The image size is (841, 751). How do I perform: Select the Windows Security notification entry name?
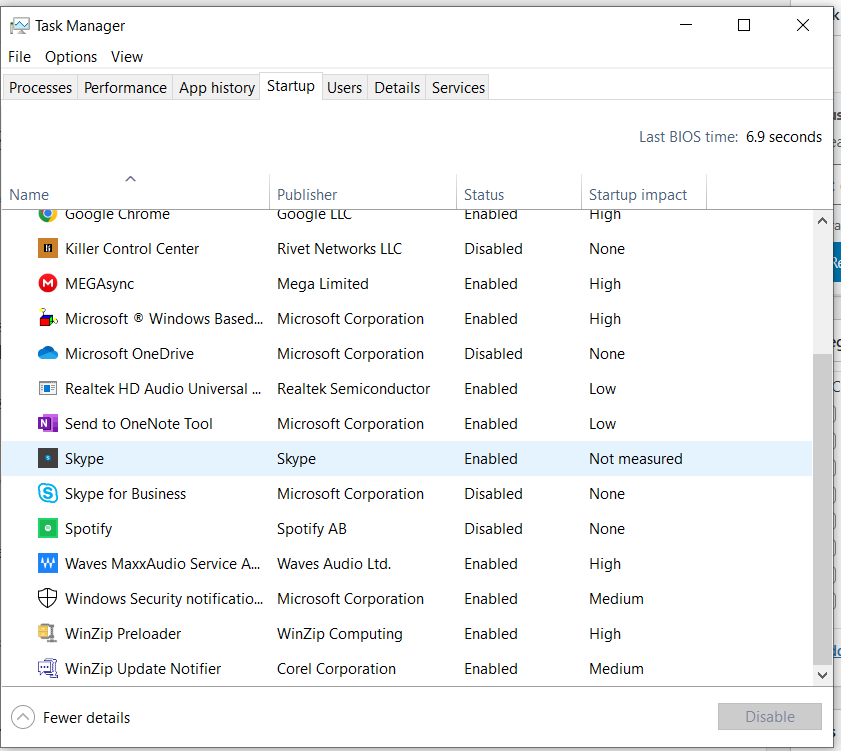tap(164, 599)
